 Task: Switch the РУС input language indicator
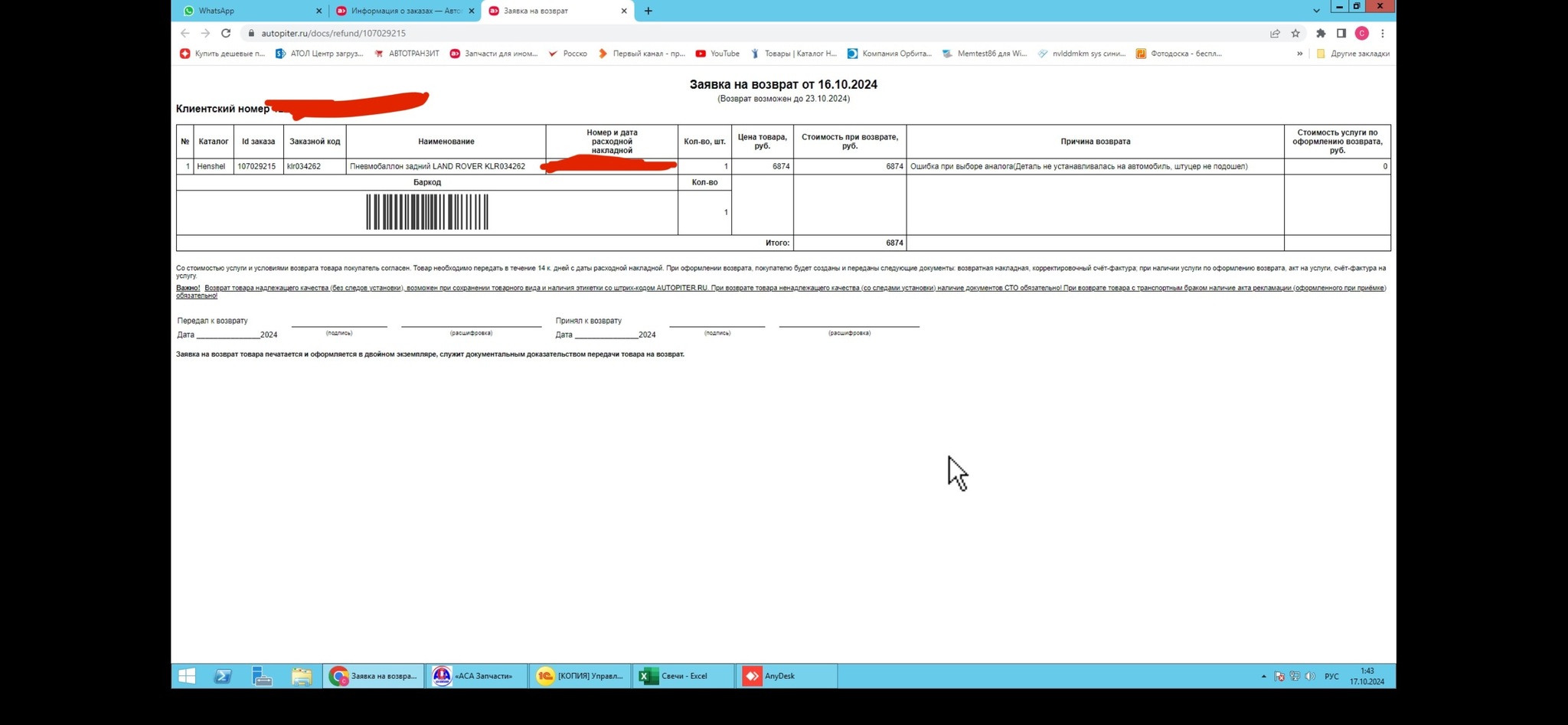1332,676
